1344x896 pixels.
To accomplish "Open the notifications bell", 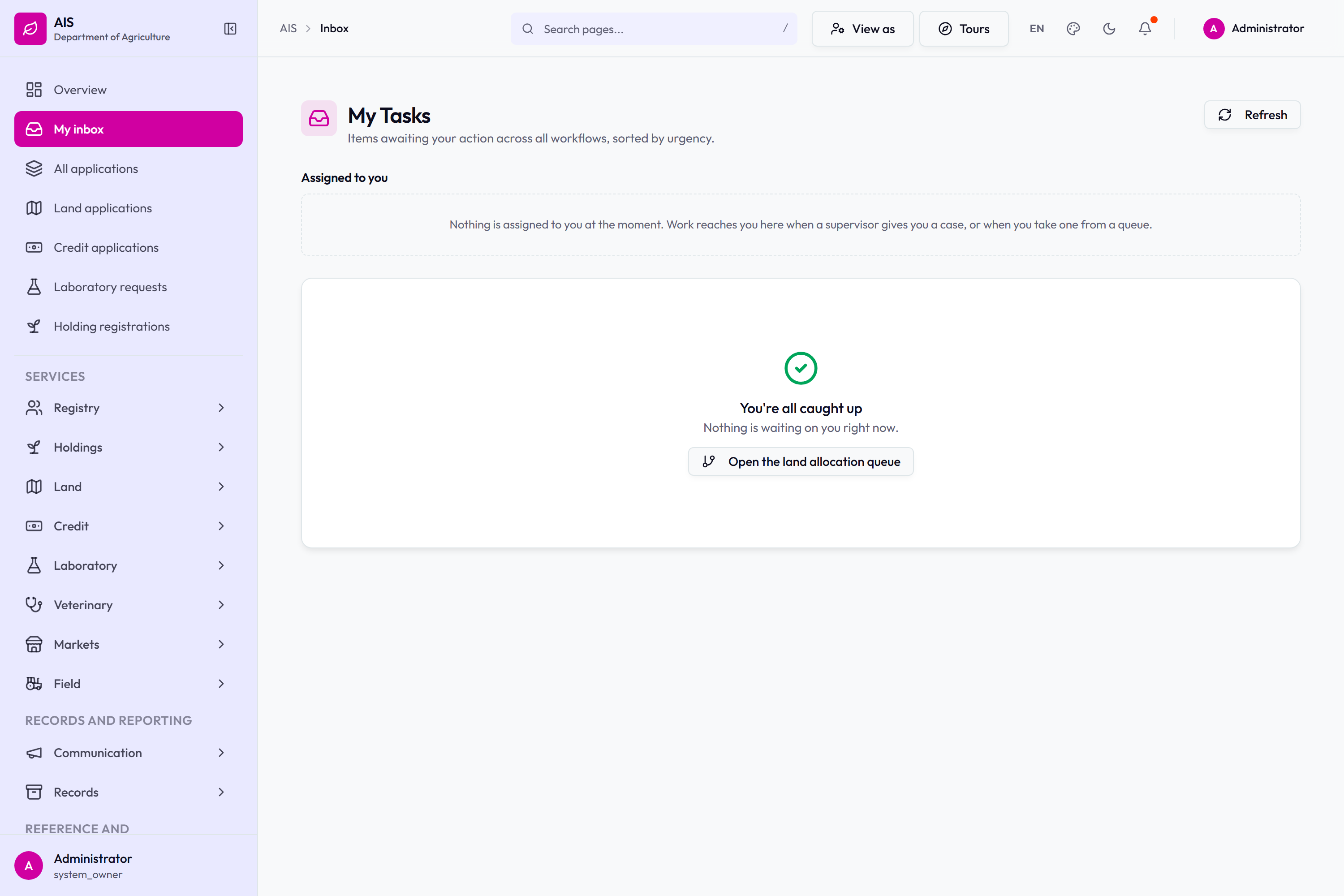I will [1145, 29].
